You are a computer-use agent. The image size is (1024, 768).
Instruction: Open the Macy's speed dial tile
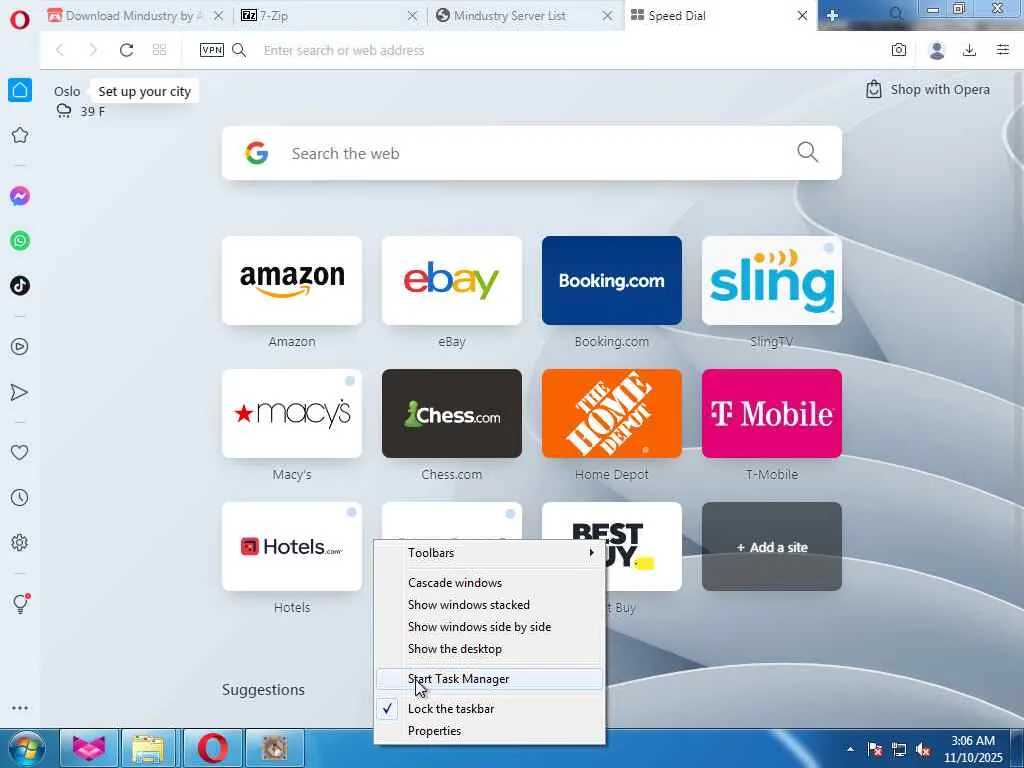292,413
